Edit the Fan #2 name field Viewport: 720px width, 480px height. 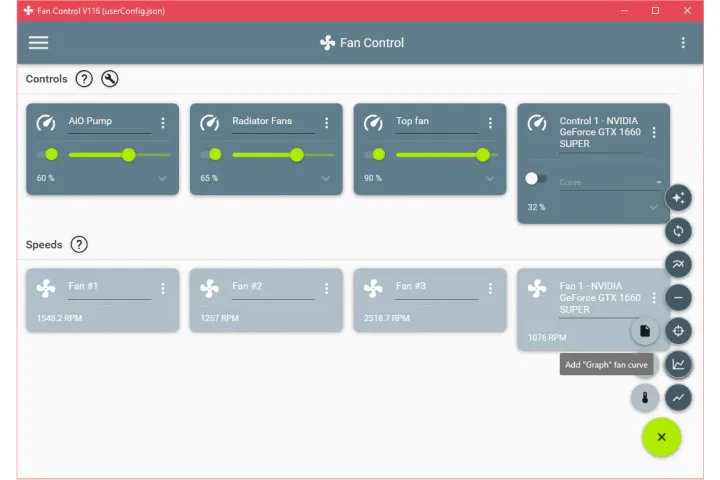(273, 288)
